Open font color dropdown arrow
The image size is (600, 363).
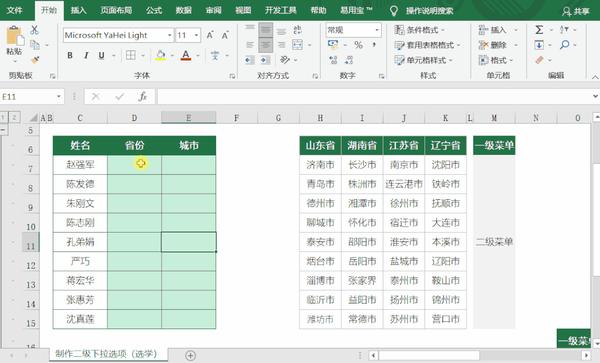[198, 56]
